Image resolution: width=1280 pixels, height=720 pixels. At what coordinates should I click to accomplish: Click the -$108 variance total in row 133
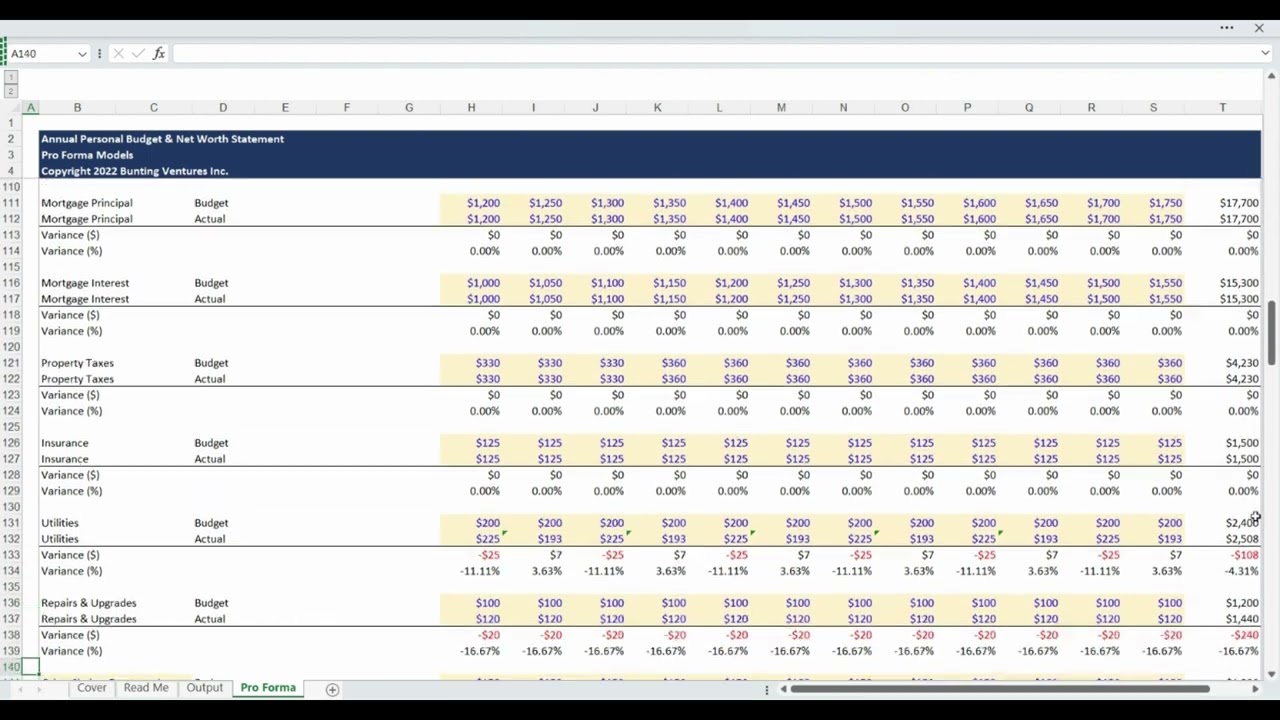tap(1246, 555)
